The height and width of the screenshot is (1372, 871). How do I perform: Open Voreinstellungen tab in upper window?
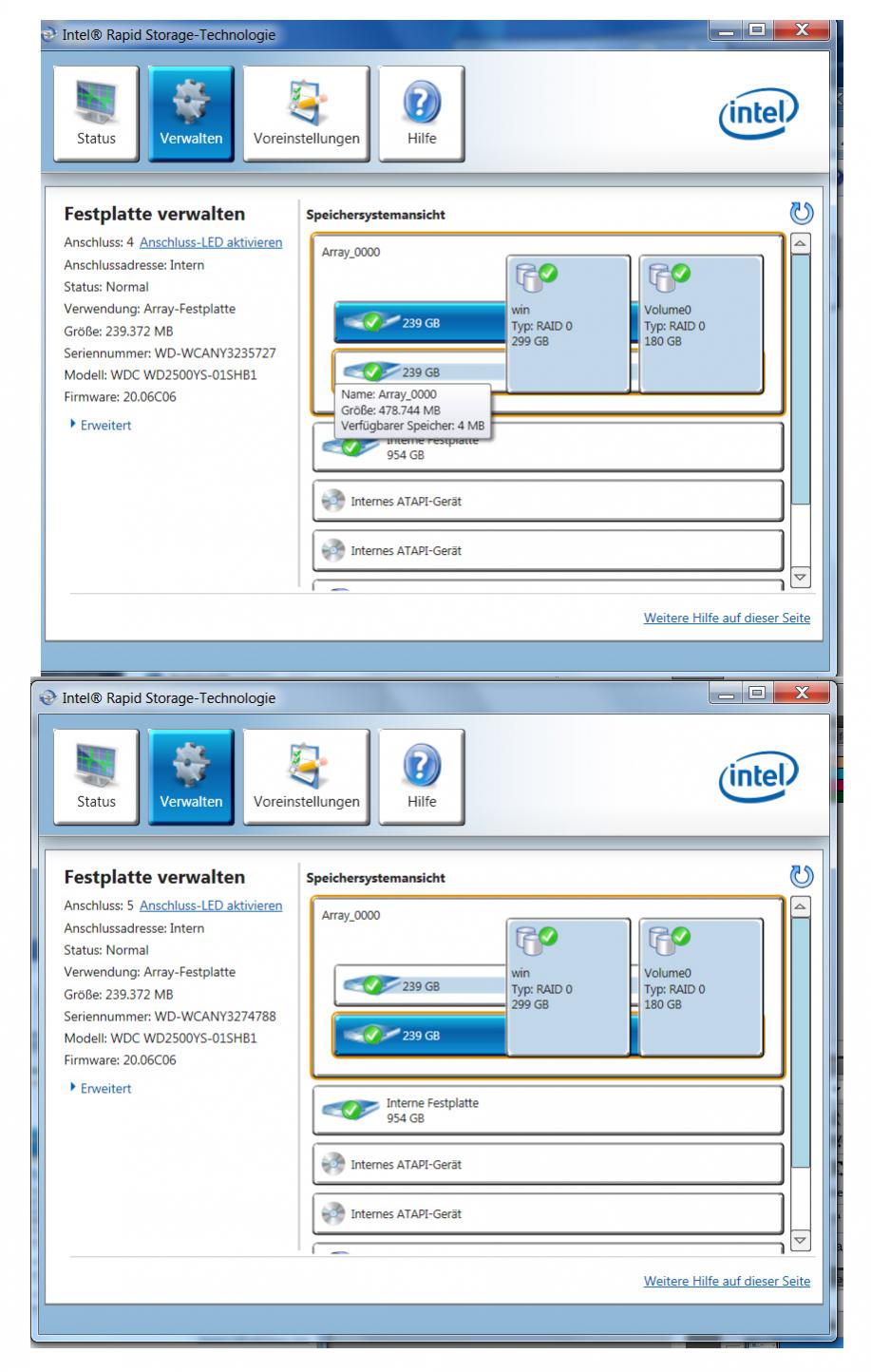point(306,114)
